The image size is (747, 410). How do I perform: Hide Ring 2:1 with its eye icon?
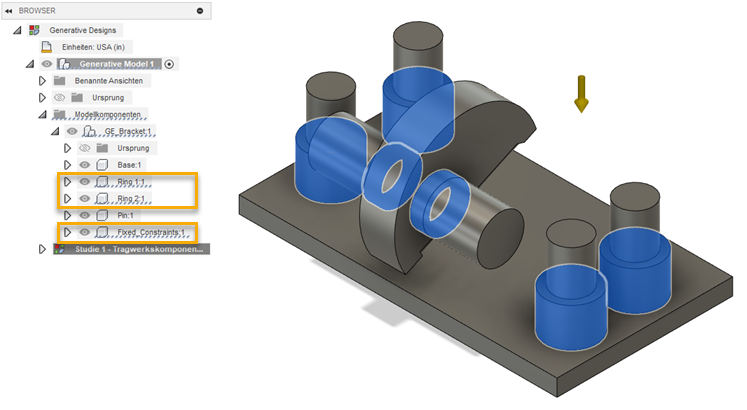coord(85,199)
